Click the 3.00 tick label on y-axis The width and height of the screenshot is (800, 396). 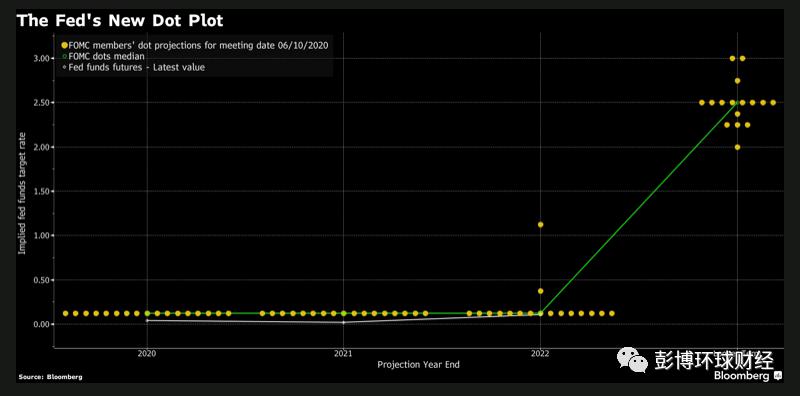click(42, 59)
